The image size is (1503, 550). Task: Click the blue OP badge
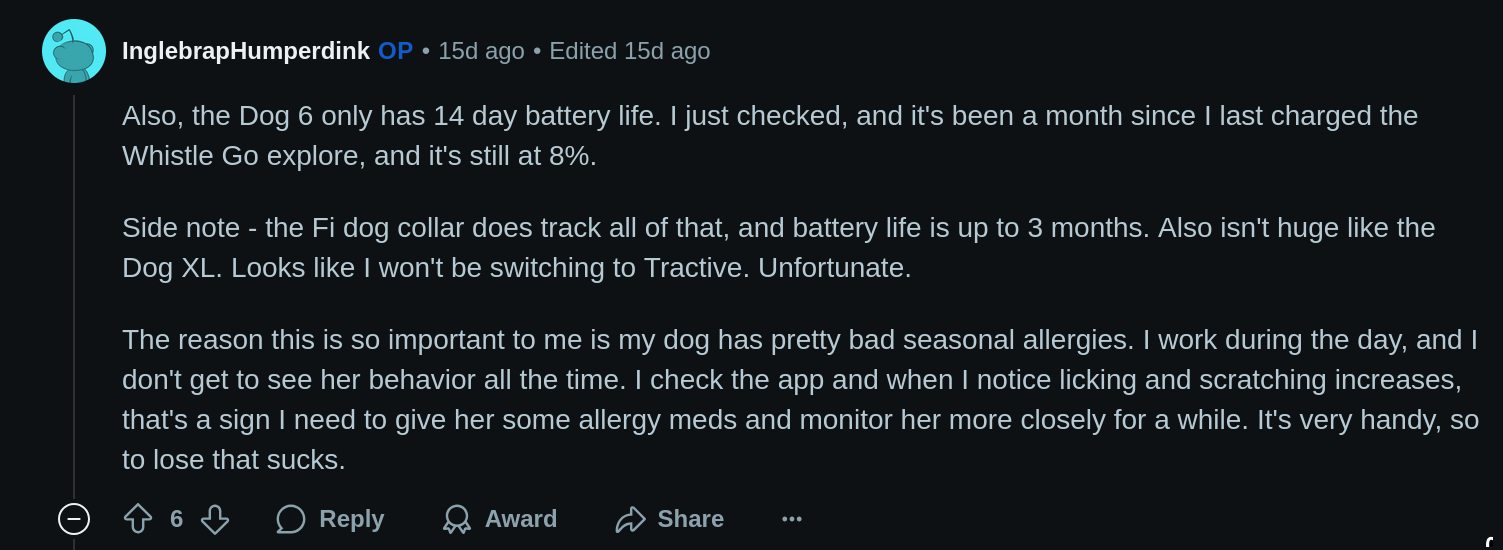pyautogui.click(x=395, y=51)
